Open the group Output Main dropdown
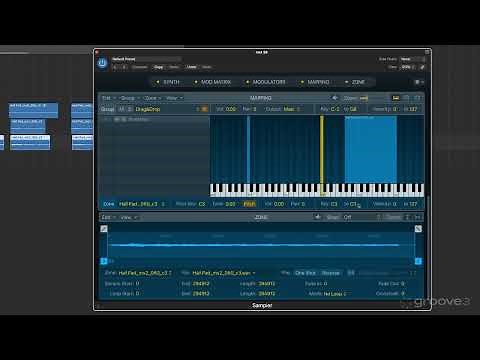 (292, 109)
